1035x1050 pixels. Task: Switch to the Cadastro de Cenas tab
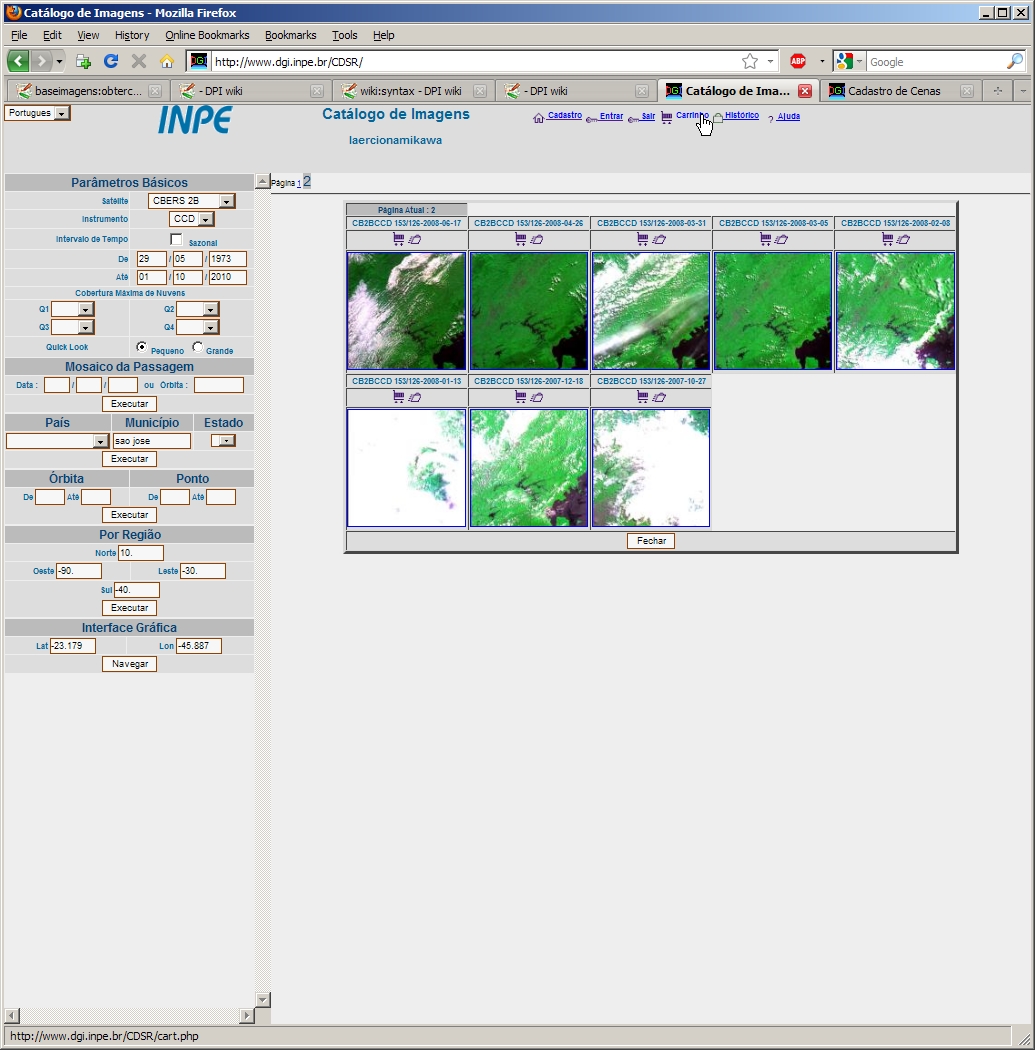pyautogui.click(x=893, y=91)
